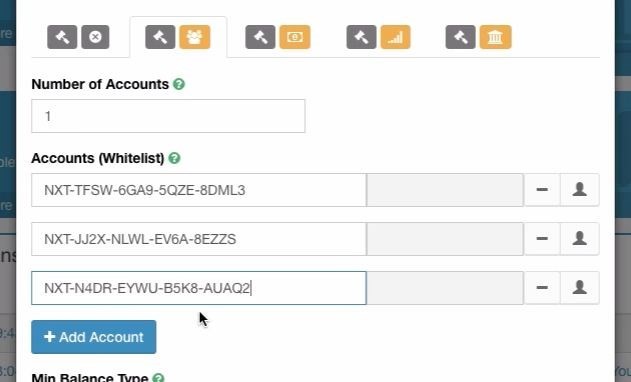Click the second whitelist account address field
This screenshot has width=631, height=382.
point(199,239)
